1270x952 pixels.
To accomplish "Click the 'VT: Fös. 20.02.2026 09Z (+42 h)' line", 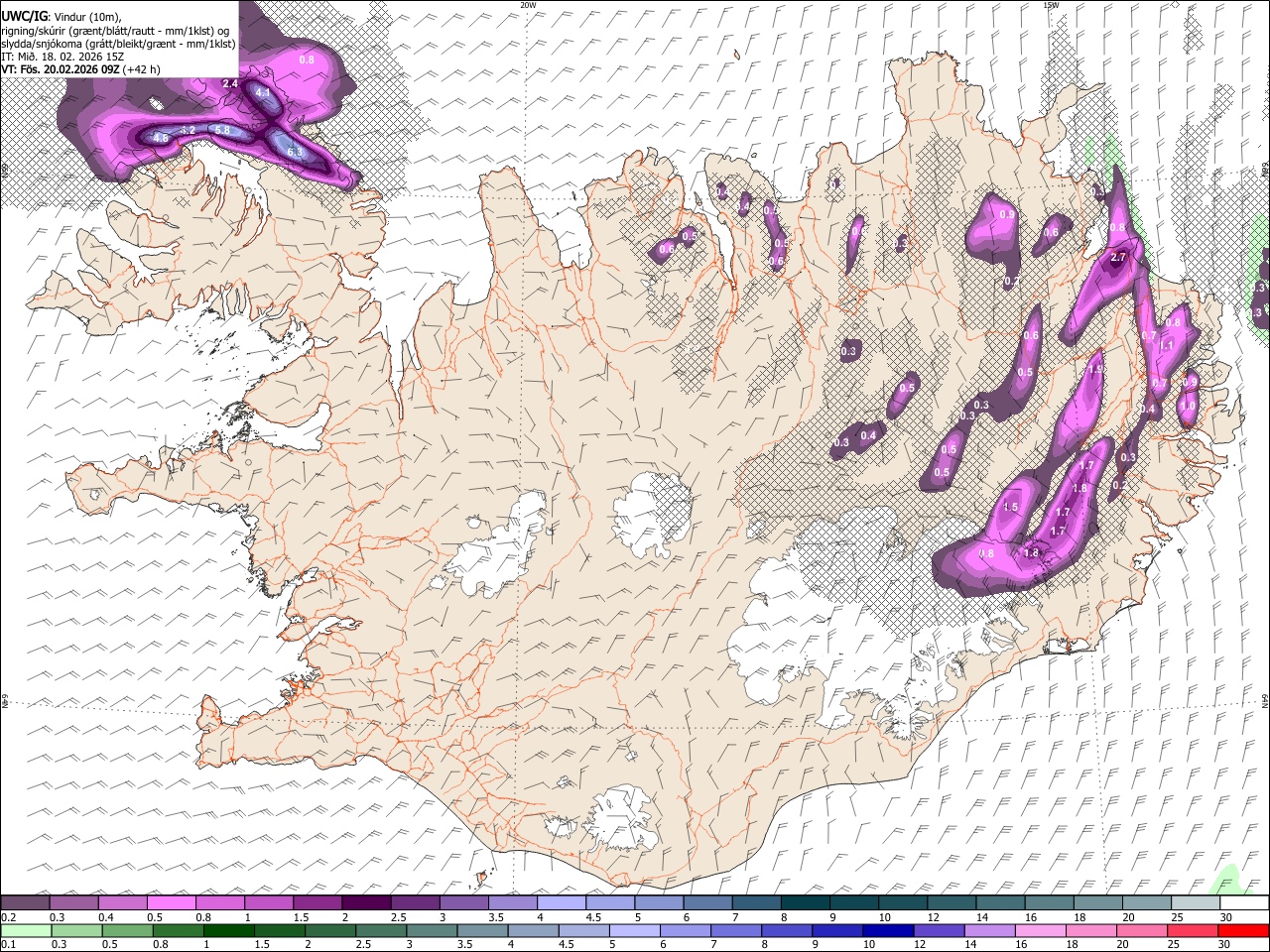I will coord(81,69).
